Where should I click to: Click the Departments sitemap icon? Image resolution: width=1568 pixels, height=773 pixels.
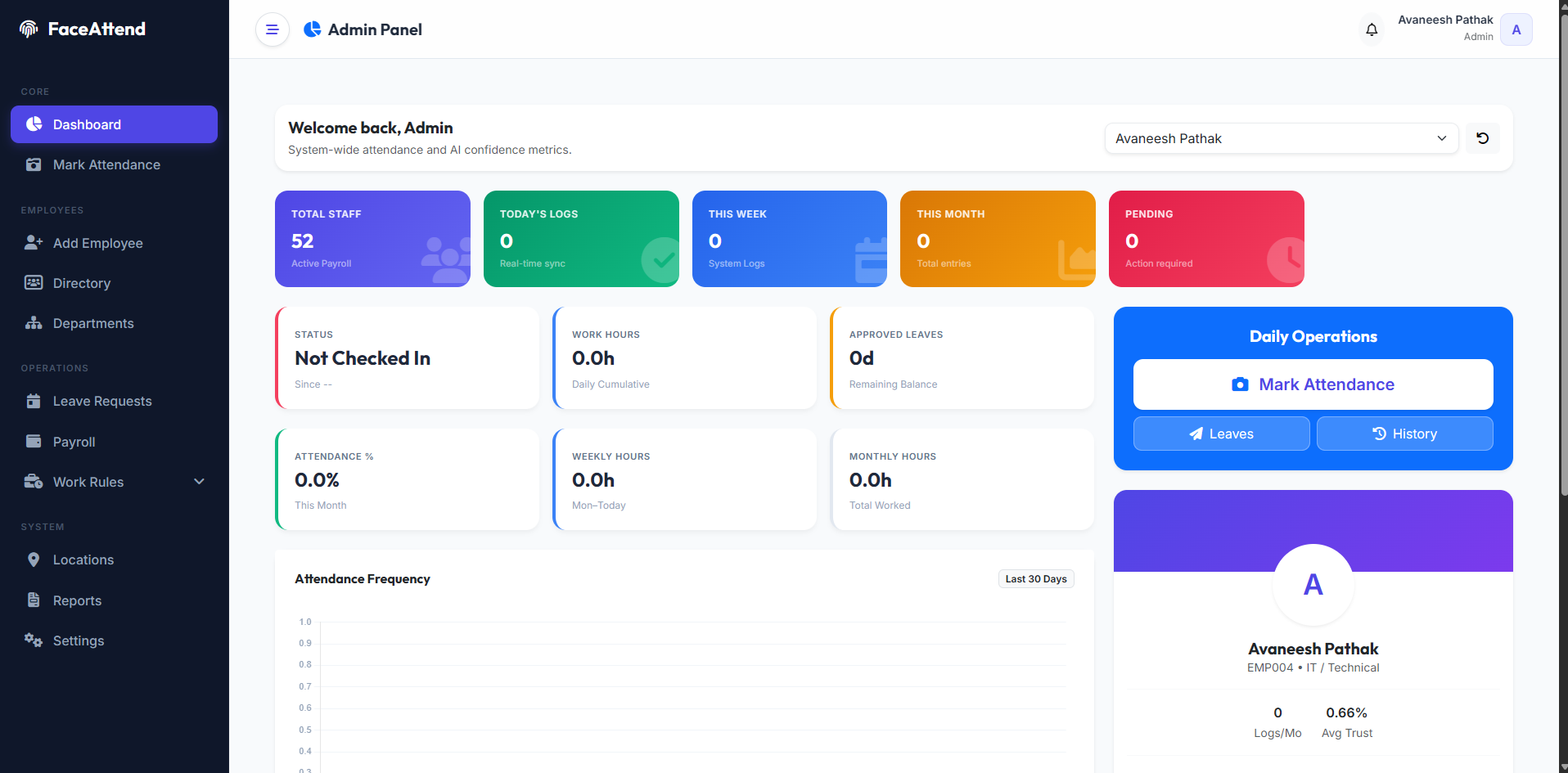tap(34, 323)
